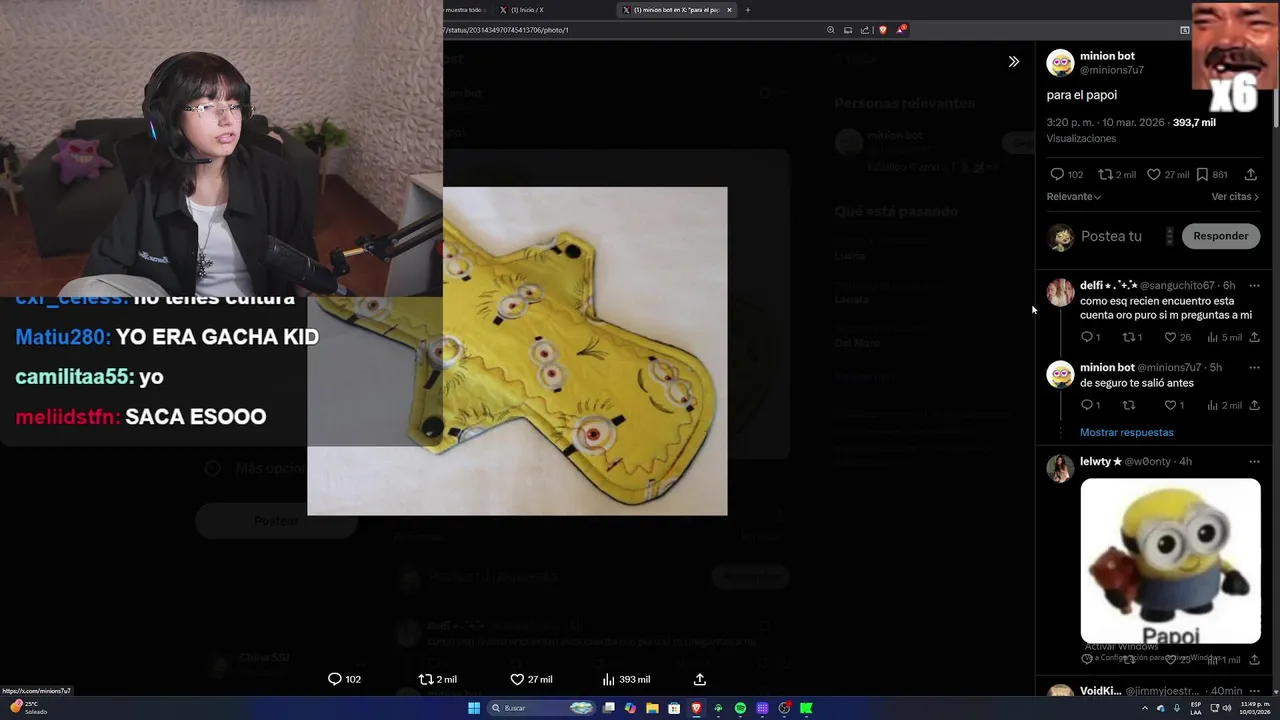Zoom icon in browser address bar

830,30
